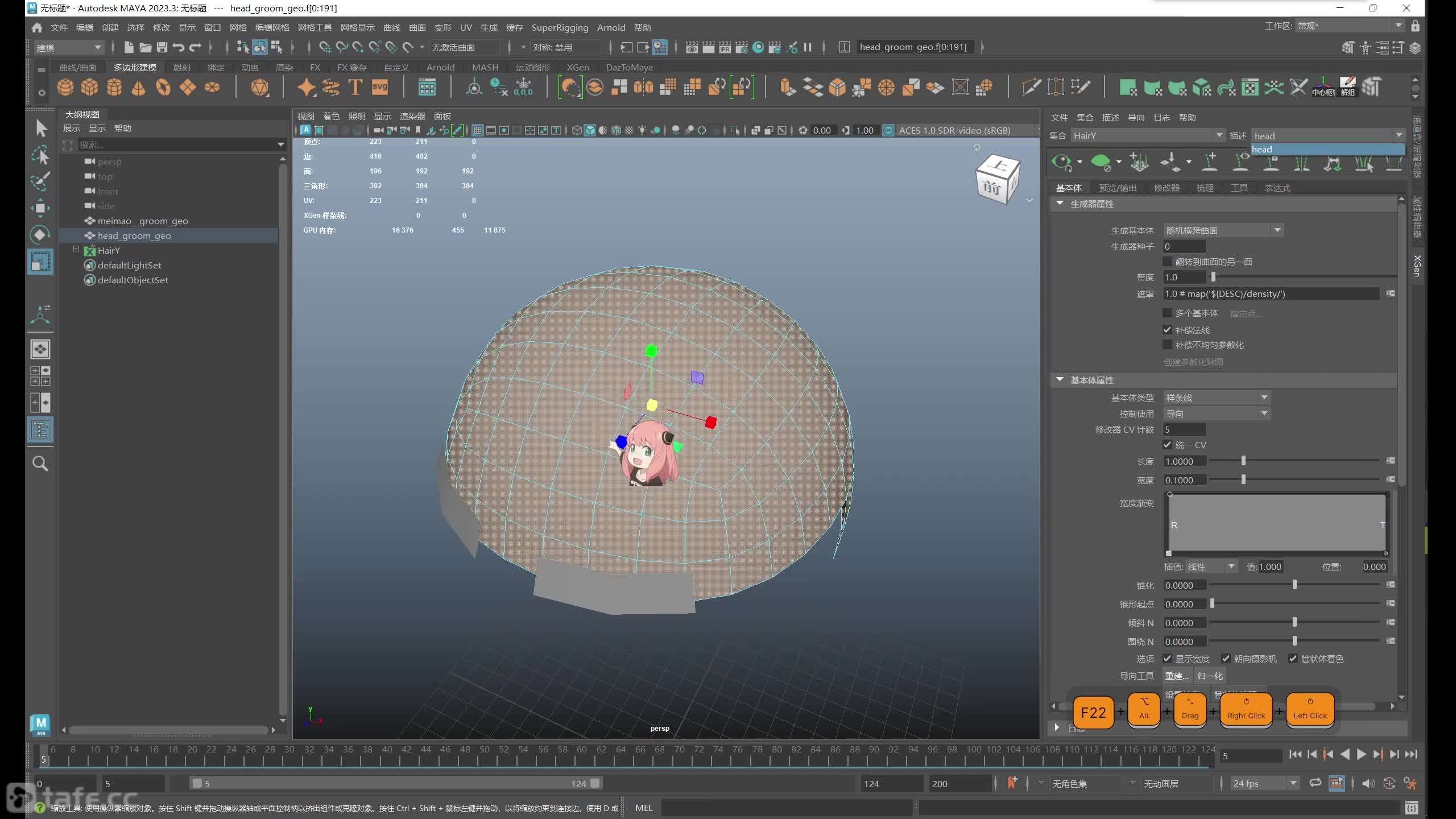Click the XGen eye preview icon
Image resolution: width=1456 pixels, height=819 pixels.
click(1061, 163)
